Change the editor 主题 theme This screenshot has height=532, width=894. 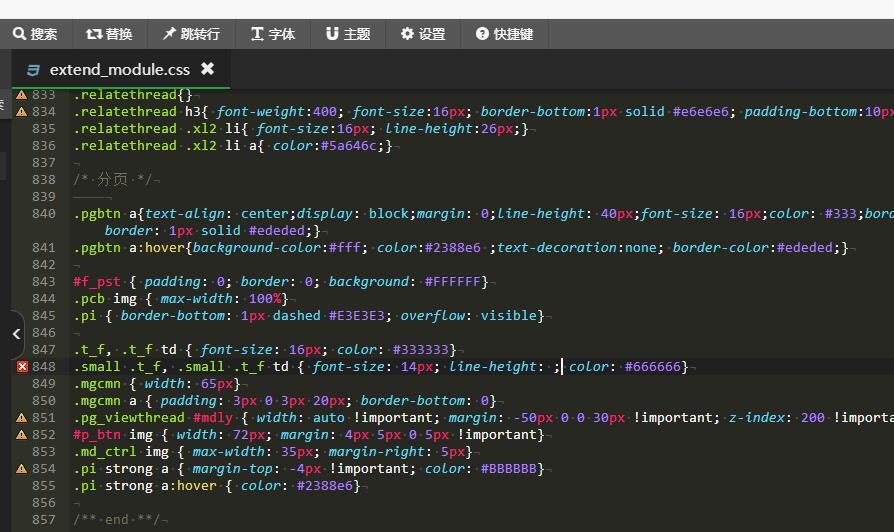(348, 34)
